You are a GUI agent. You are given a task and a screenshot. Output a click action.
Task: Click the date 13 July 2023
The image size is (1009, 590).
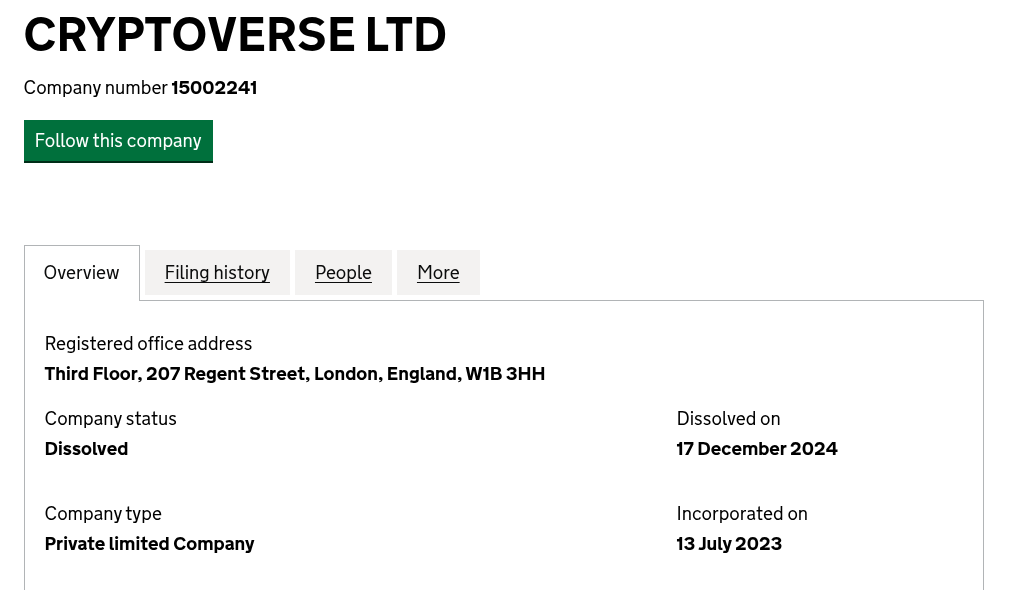729,544
